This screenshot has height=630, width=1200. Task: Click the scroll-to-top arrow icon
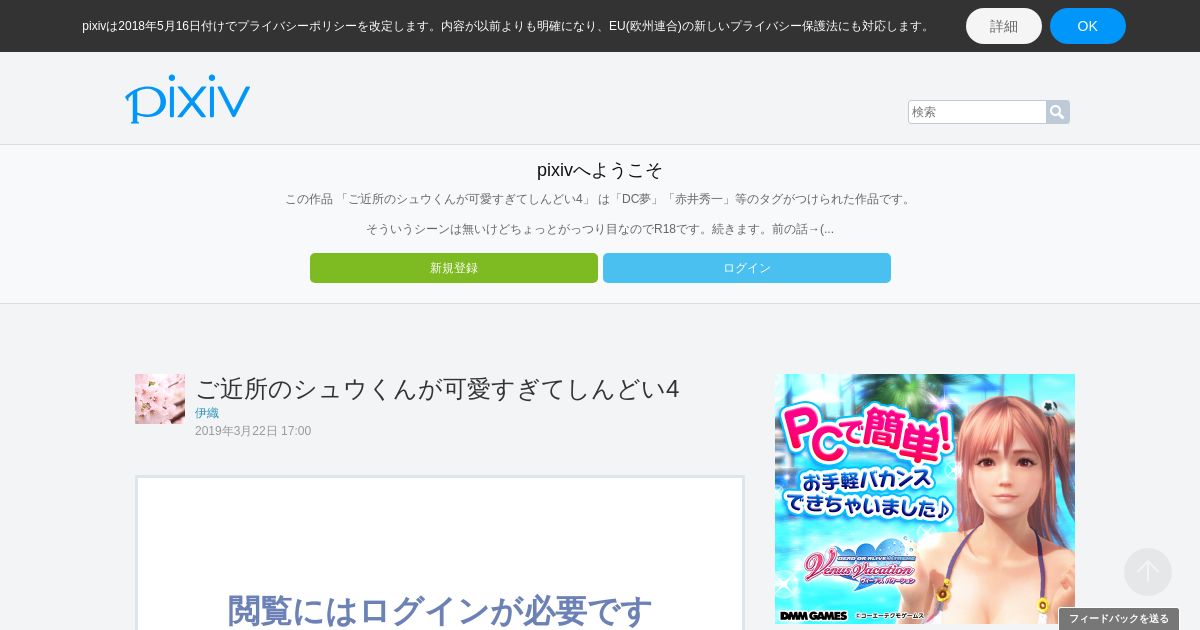pyautogui.click(x=1148, y=572)
